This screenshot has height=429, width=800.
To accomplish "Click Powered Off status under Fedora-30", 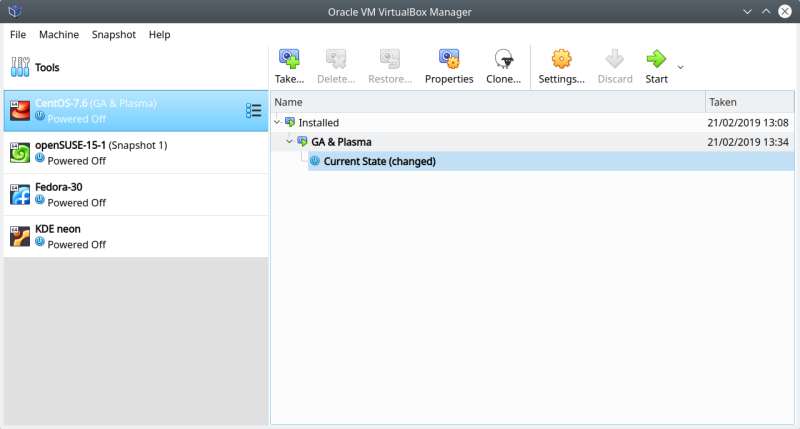I will [x=77, y=203].
